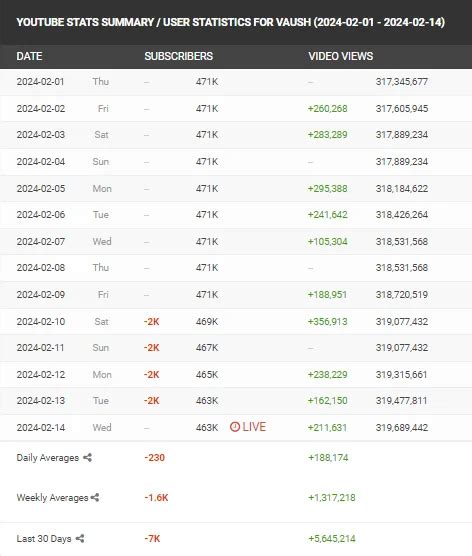Viewport: 472px width, 556px height.
Task: Click the 319,689,442 total views cell
Action: click(x=402, y=427)
